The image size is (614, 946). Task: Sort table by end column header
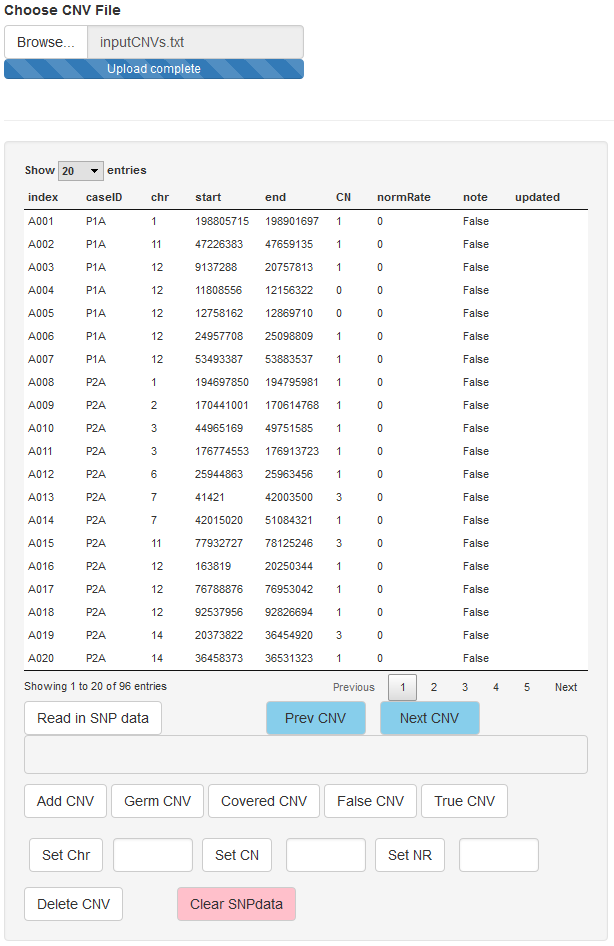click(x=276, y=197)
